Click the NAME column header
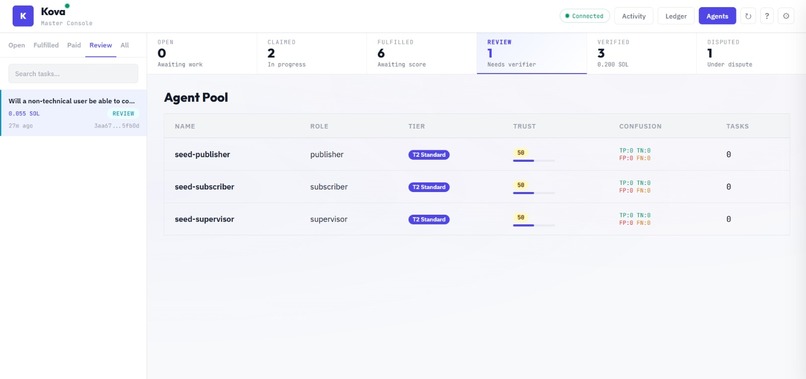The height and width of the screenshot is (379, 806). pos(185,126)
